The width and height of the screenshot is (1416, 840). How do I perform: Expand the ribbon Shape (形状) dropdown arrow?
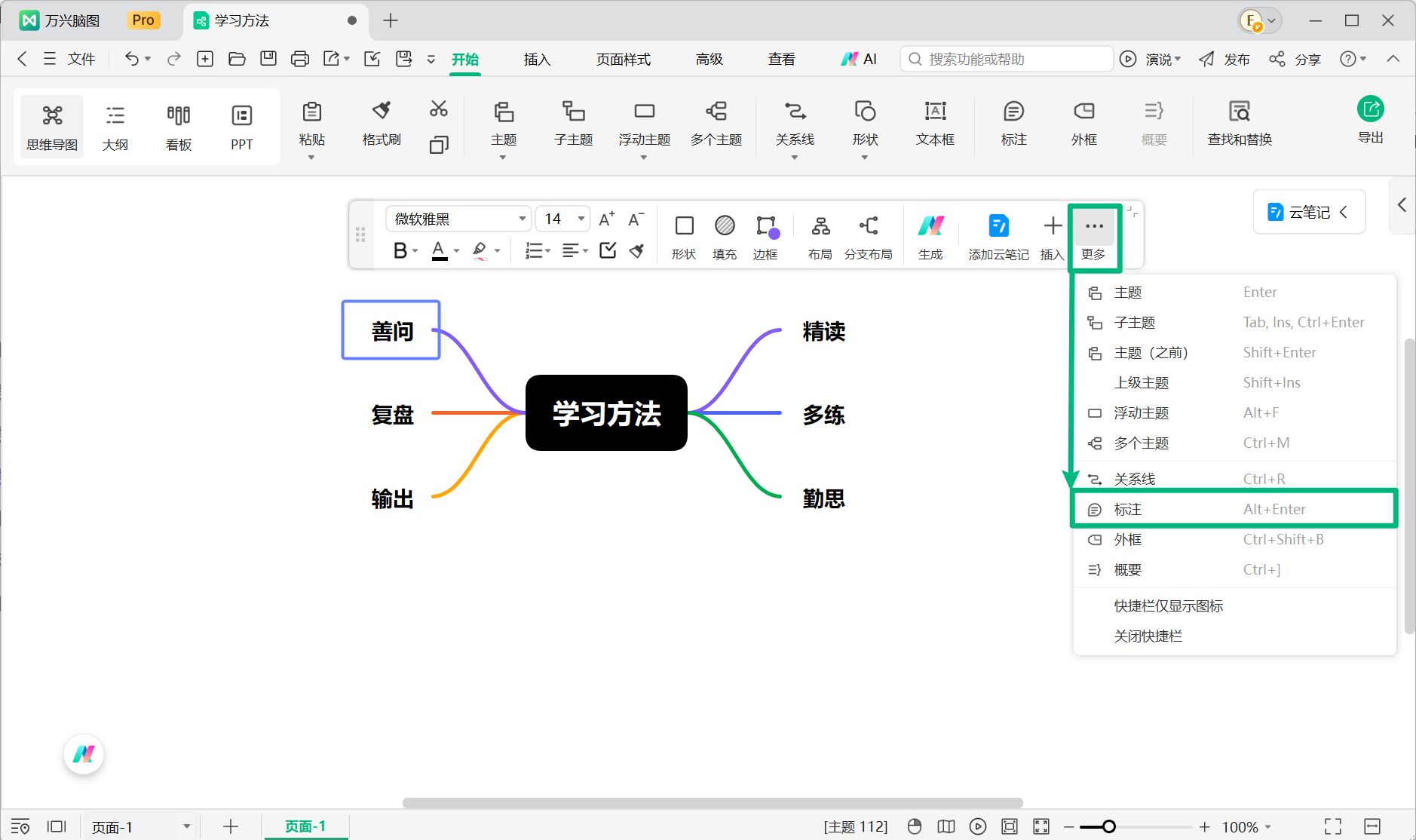pos(865,158)
